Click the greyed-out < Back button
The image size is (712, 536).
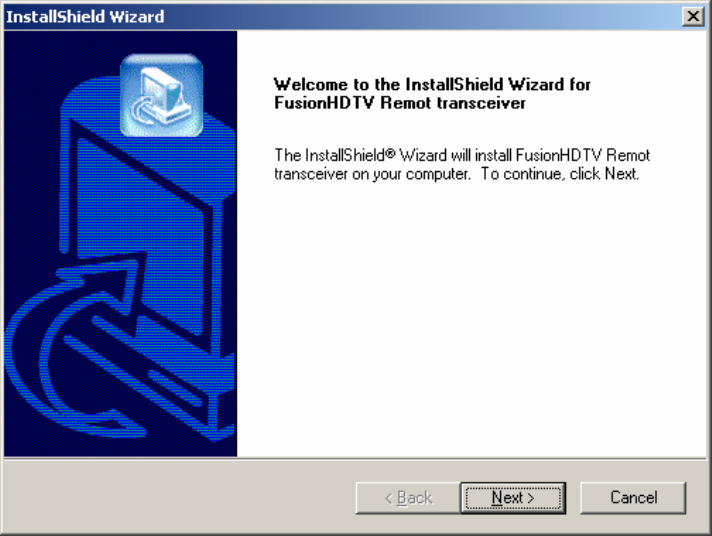(x=408, y=498)
